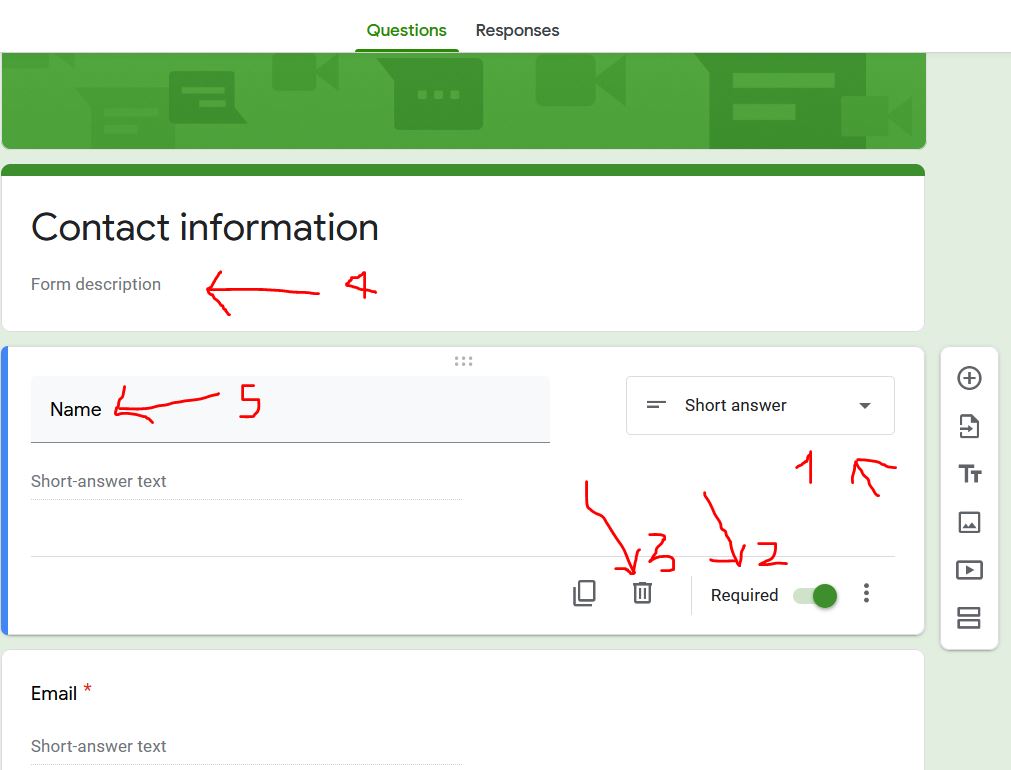Click the Import questions icon
Image resolution: width=1011 pixels, height=770 pixels.
tap(969, 427)
